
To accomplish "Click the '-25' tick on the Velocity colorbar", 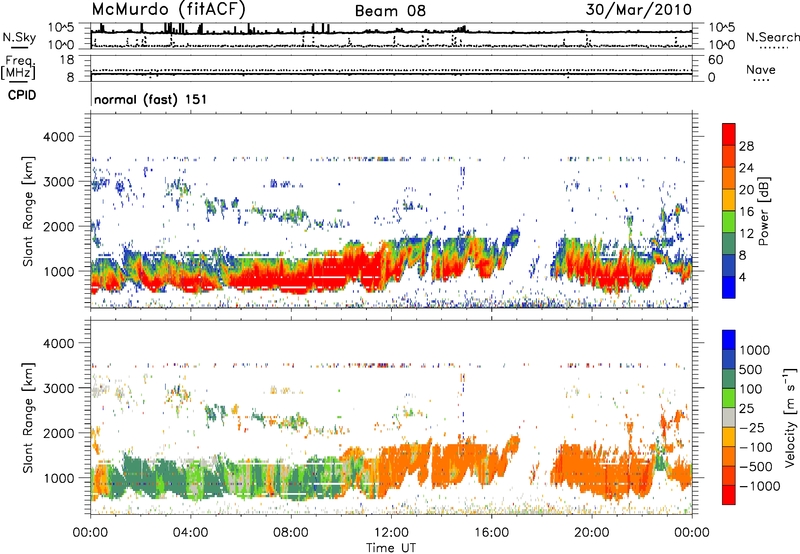I will point(754,427).
